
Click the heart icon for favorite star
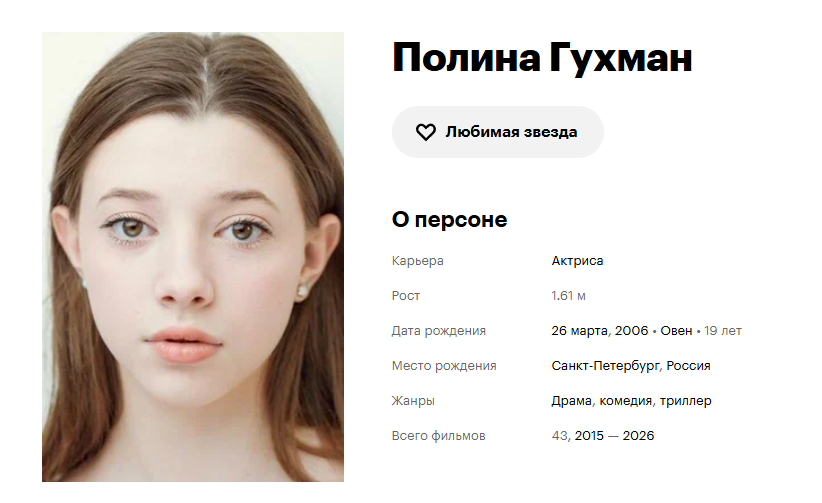tap(426, 132)
